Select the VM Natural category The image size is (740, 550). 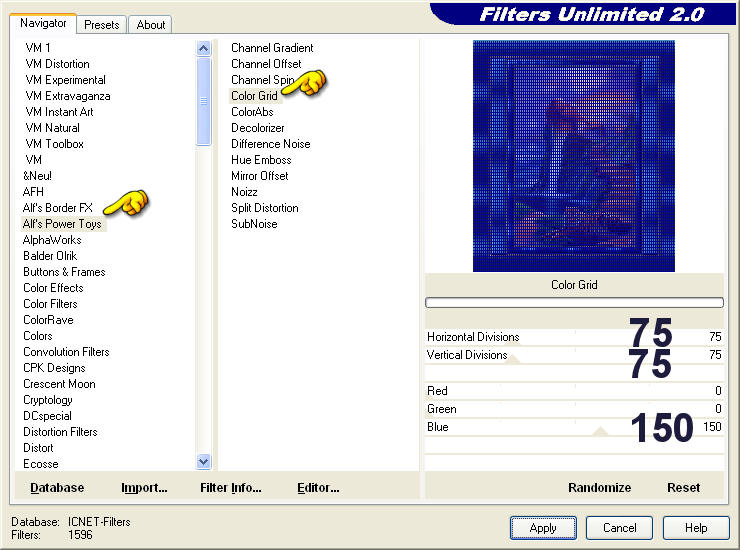click(52, 128)
